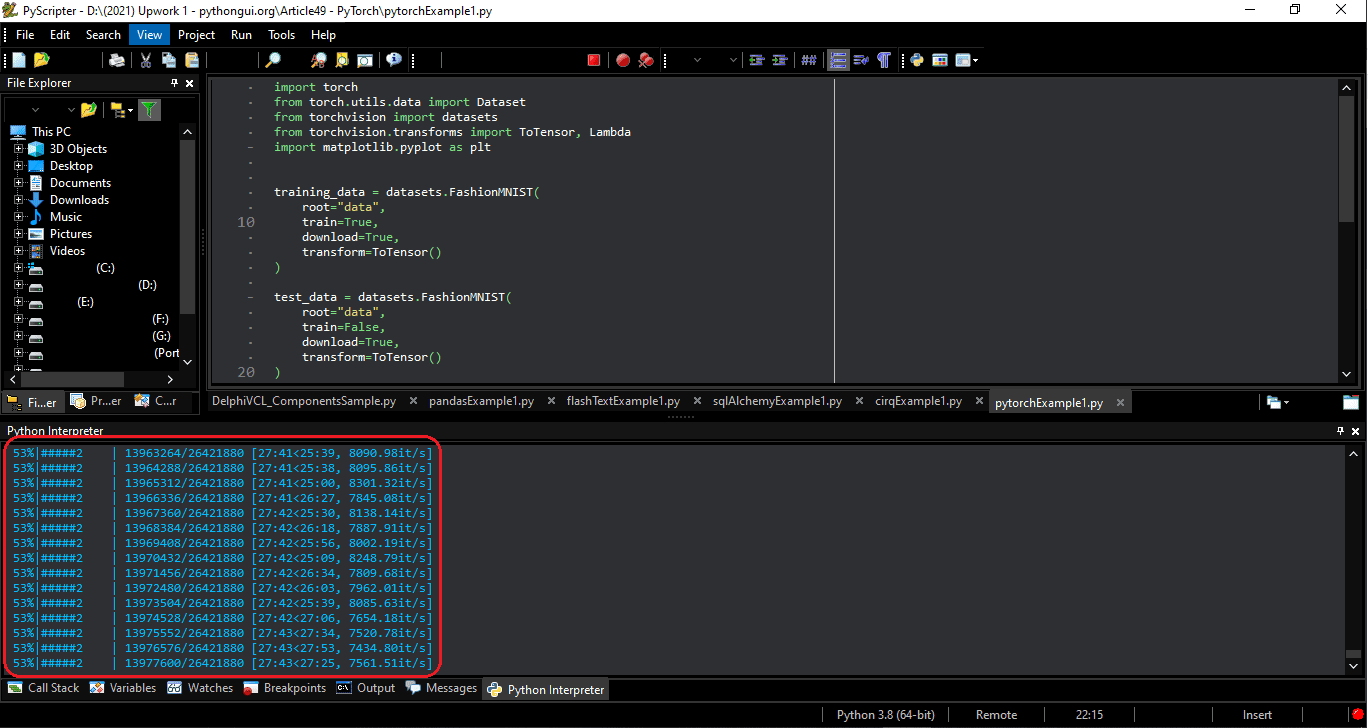Click the Print icon in toolbar
The width and height of the screenshot is (1368, 728).
tap(117, 60)
